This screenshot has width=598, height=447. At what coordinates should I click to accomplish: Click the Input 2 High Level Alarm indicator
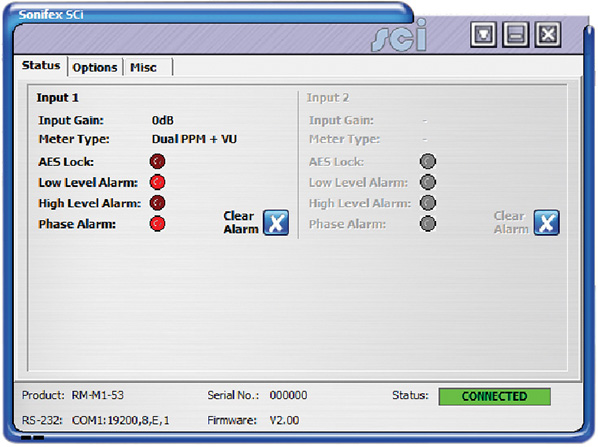pos(428,203)
